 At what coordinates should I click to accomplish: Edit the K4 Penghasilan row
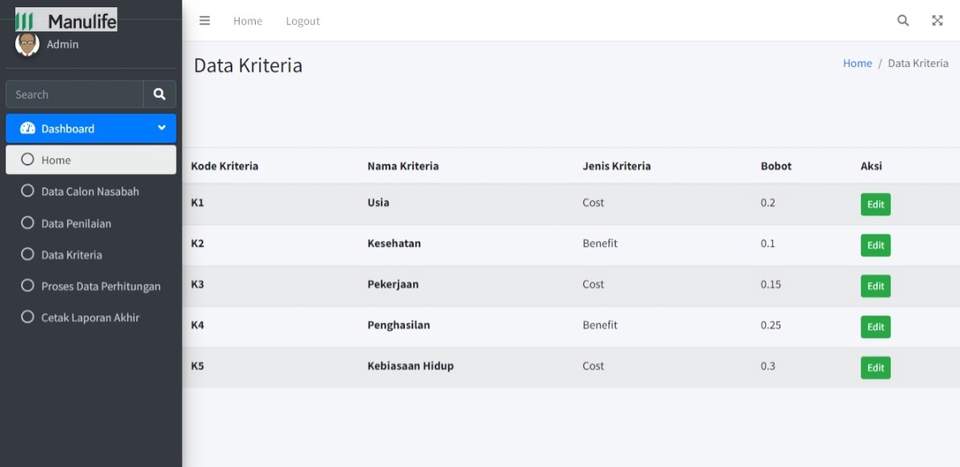click(x=876, y=327)
